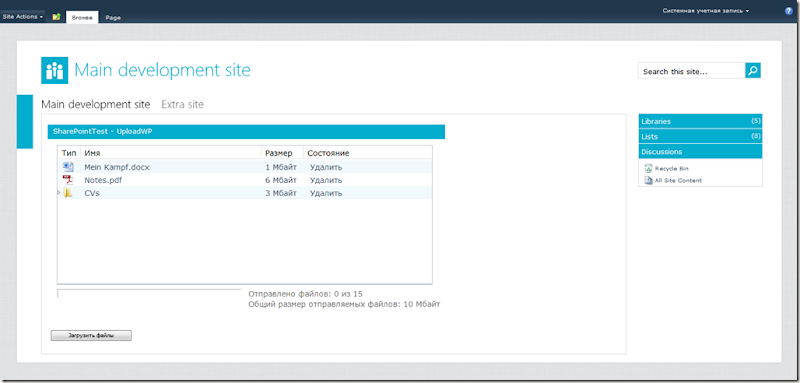Image resolution: width=800 pixels, height=383 pixels.
Task: Open the Libraries section header
Action: (x=701, y=121)
